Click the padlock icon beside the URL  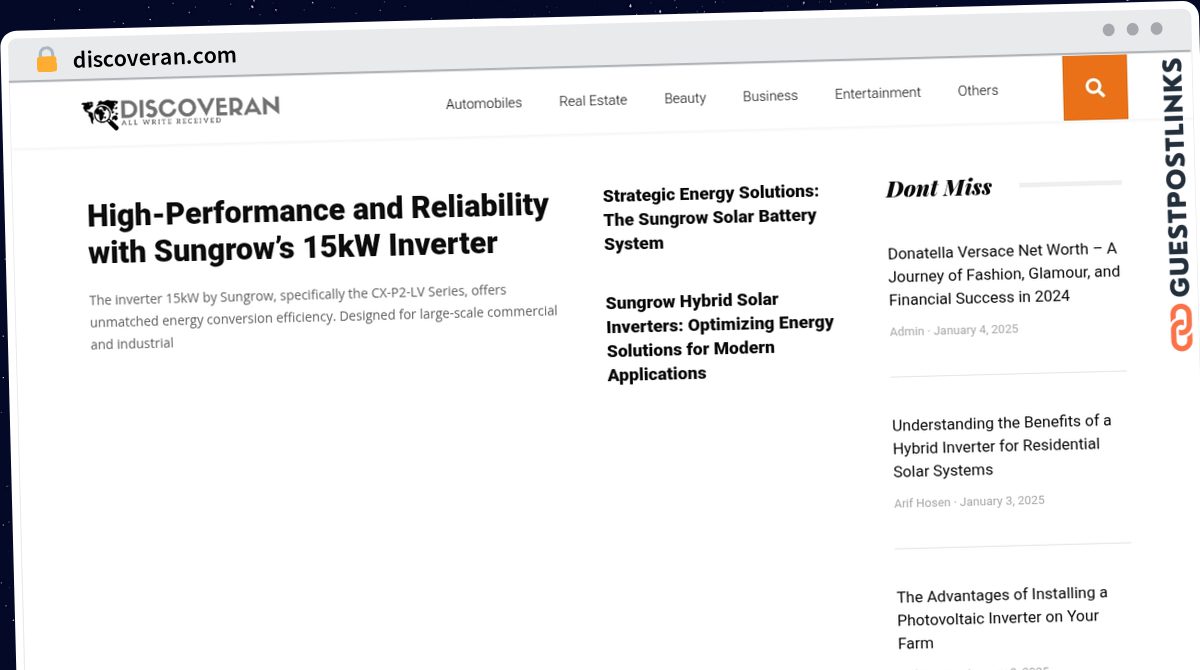click(46, 60)
